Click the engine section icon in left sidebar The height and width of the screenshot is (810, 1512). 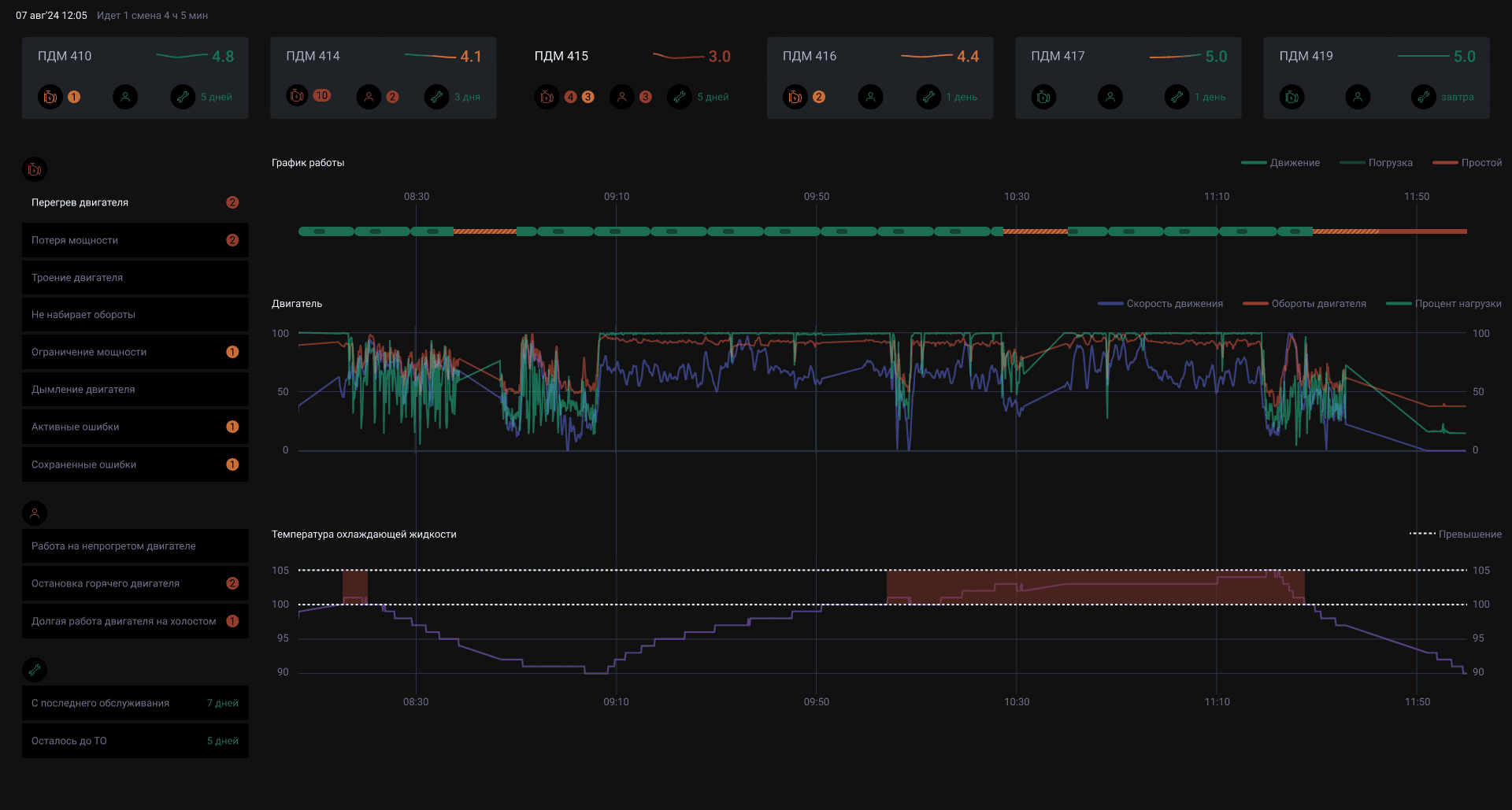(x=35, y=169)
